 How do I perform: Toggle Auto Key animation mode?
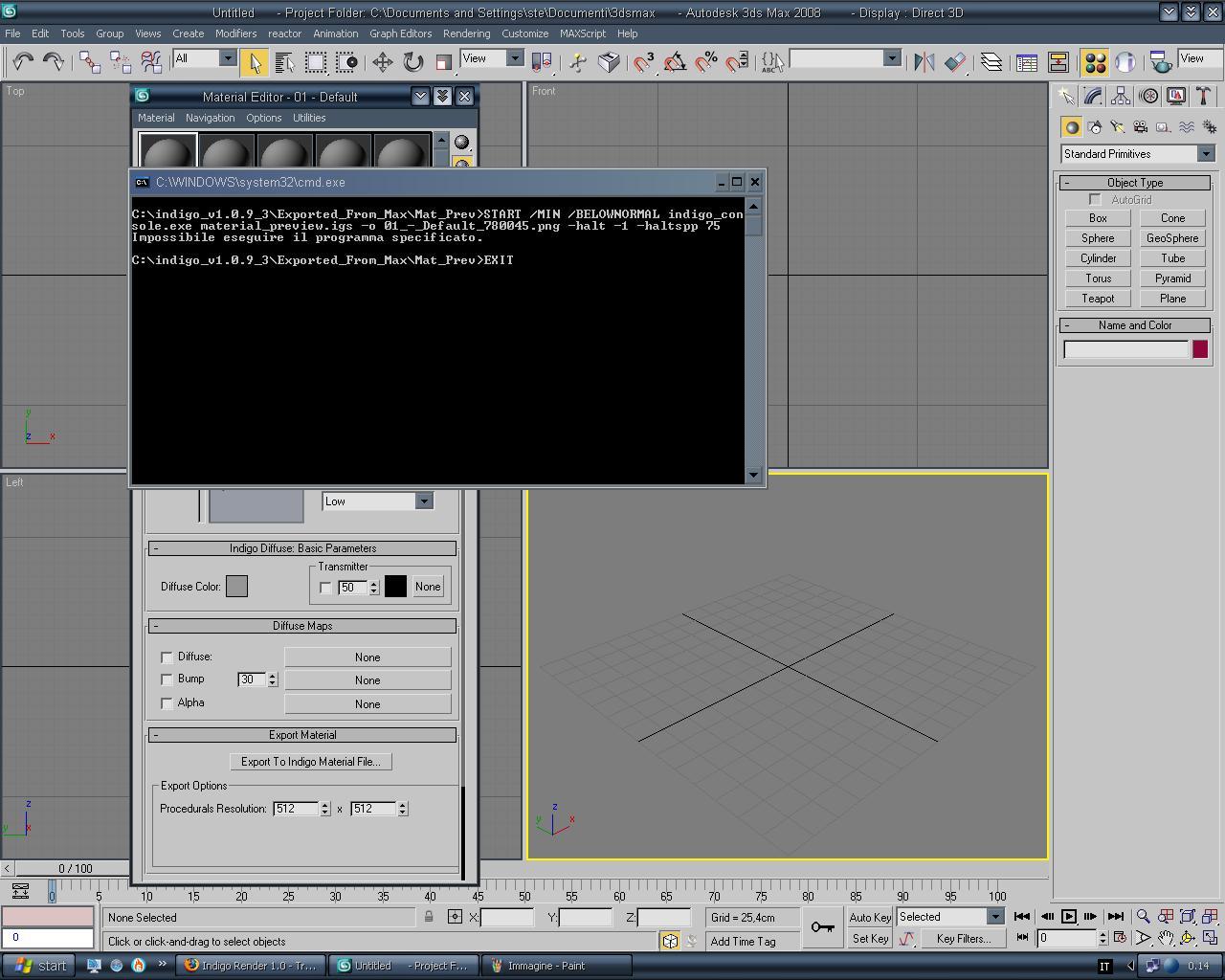[869, 917]
